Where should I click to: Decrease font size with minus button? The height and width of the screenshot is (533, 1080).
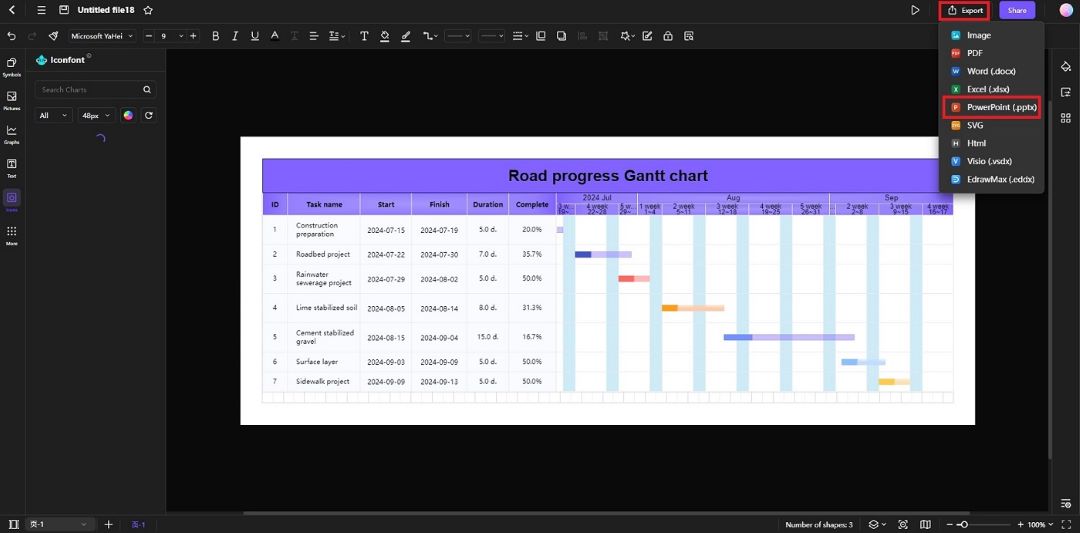click(x=149, y=36)
